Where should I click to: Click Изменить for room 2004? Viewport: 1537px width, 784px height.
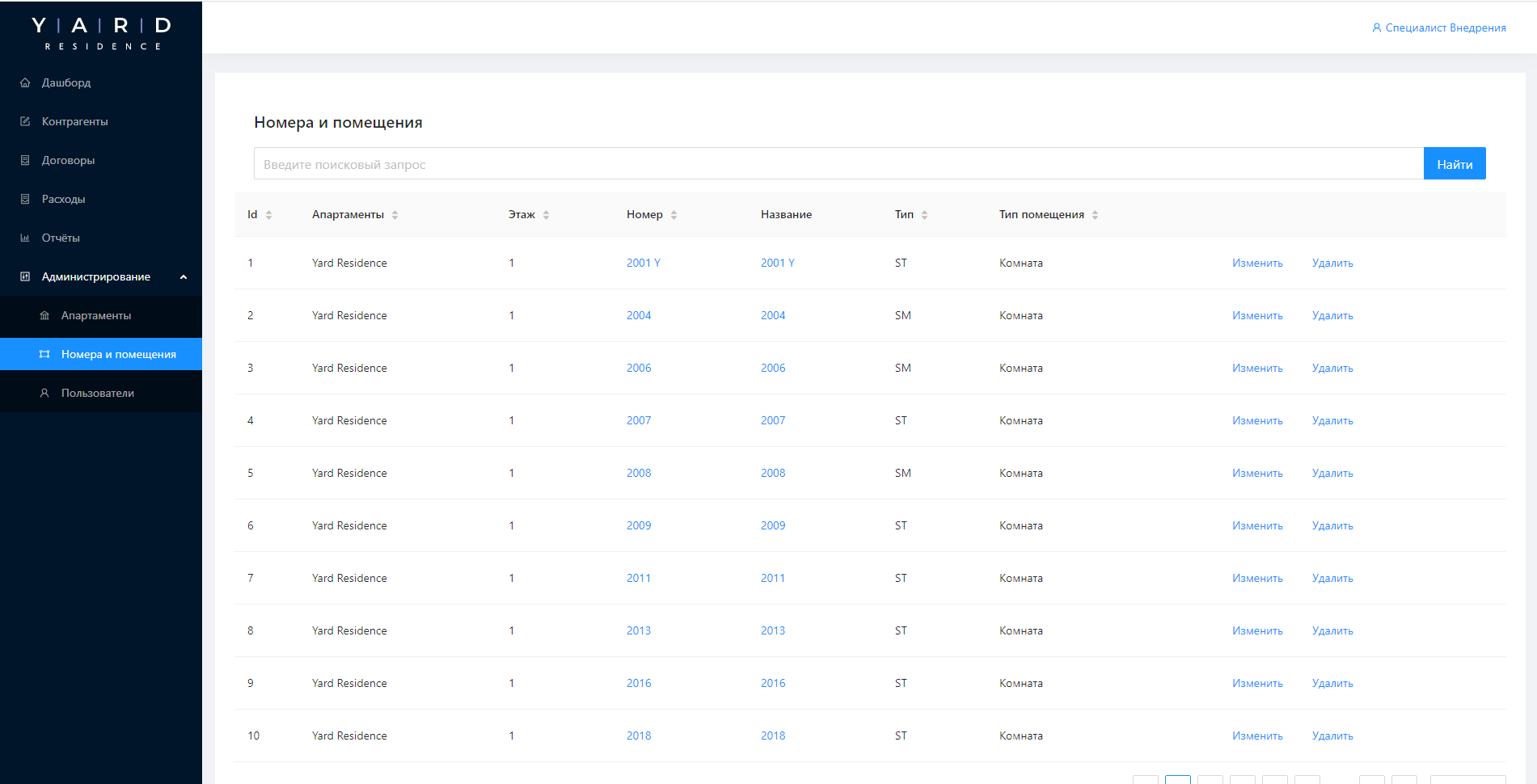(x=1257, y=316)
